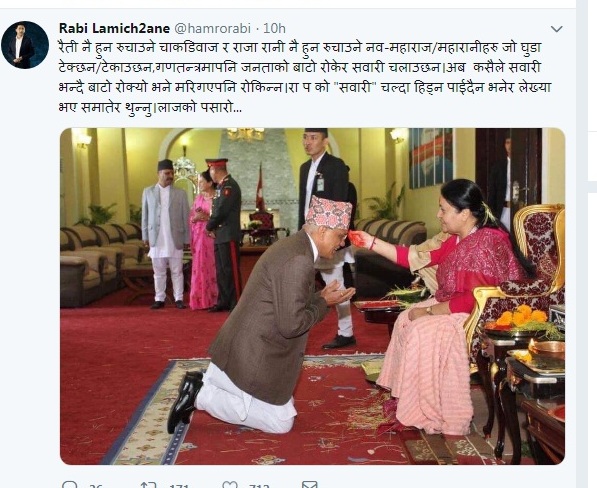Open Rabi Lamich2ane's profile avatar
The height and width of the screenshot is (488, 597).
25,45
